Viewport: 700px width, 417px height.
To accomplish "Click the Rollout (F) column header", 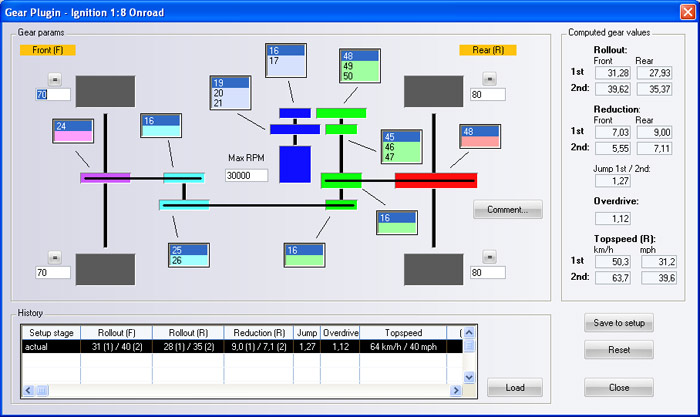I will [117, 333].
